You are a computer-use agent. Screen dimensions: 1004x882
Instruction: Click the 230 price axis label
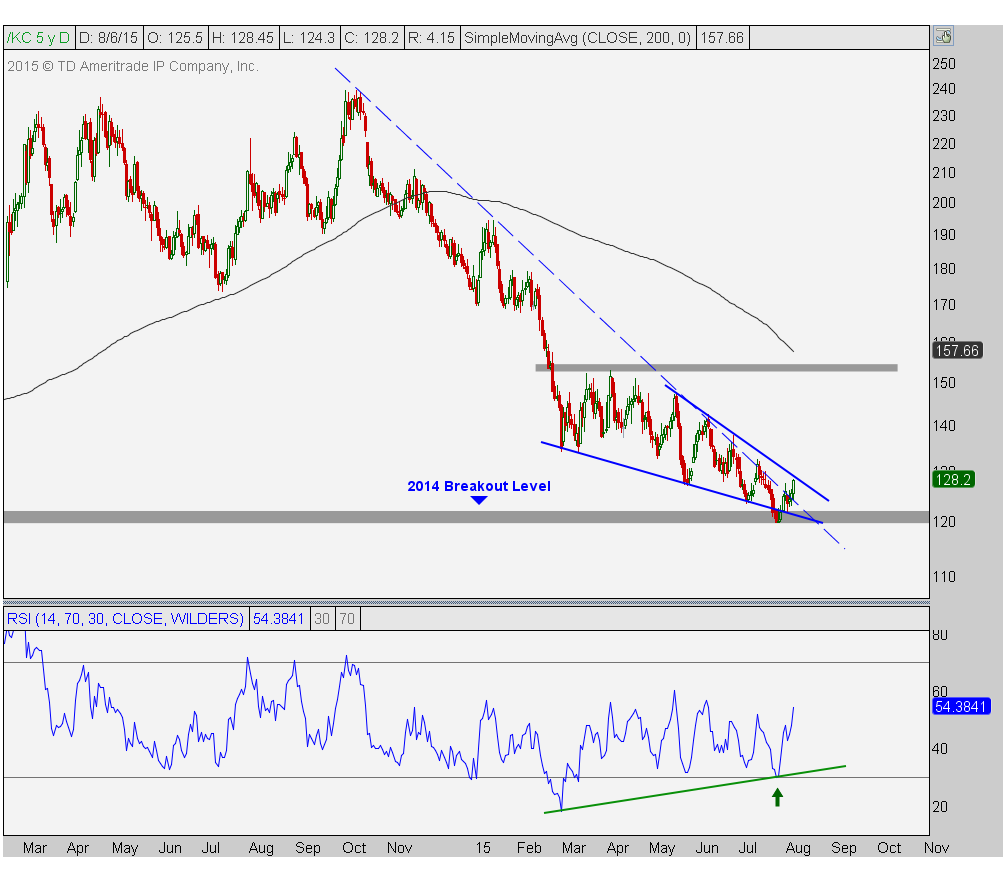pyautogui.click(x=944, y=116)
